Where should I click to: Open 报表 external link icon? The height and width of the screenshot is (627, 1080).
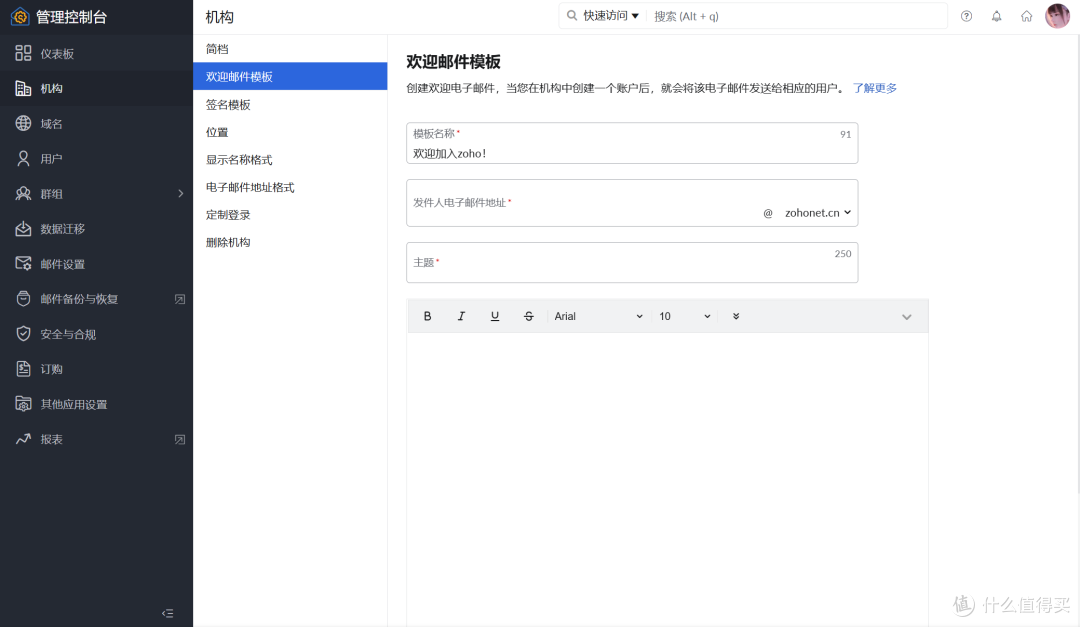click(180, 440)
